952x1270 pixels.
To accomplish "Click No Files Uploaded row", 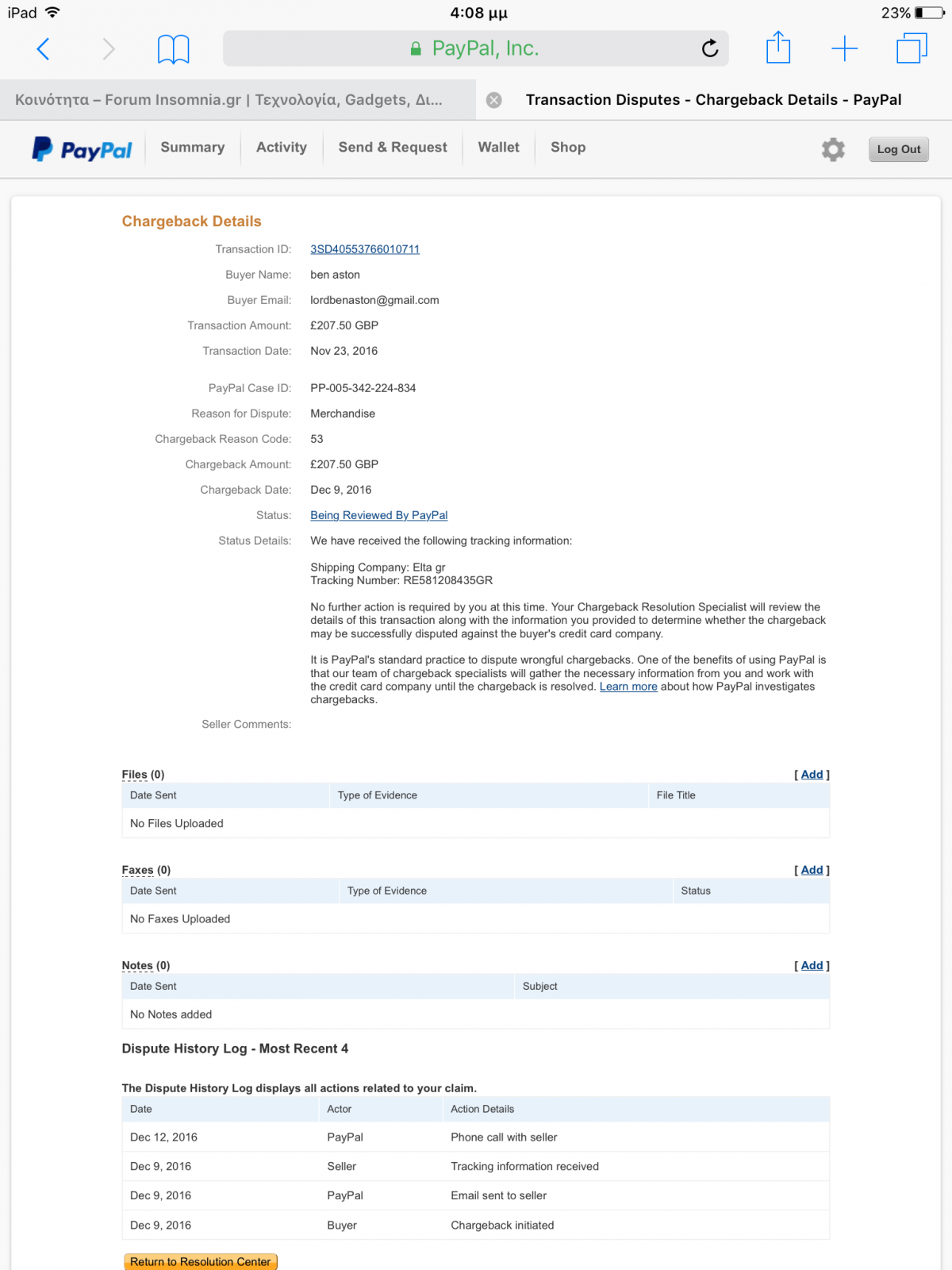I will [475, 823].
